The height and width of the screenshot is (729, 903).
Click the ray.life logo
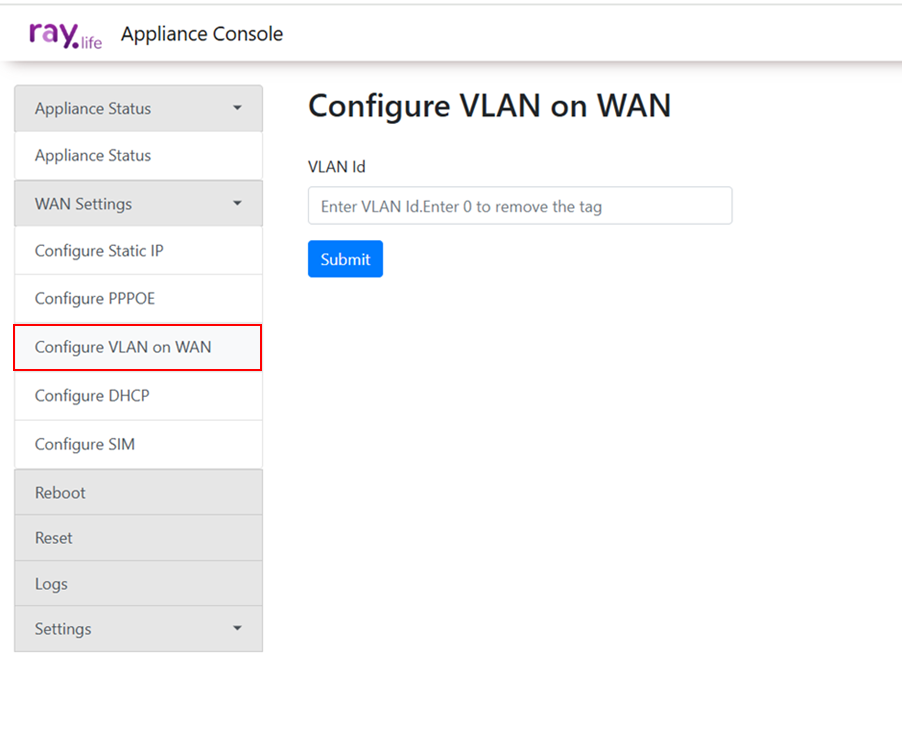click(x=65, y=35)
